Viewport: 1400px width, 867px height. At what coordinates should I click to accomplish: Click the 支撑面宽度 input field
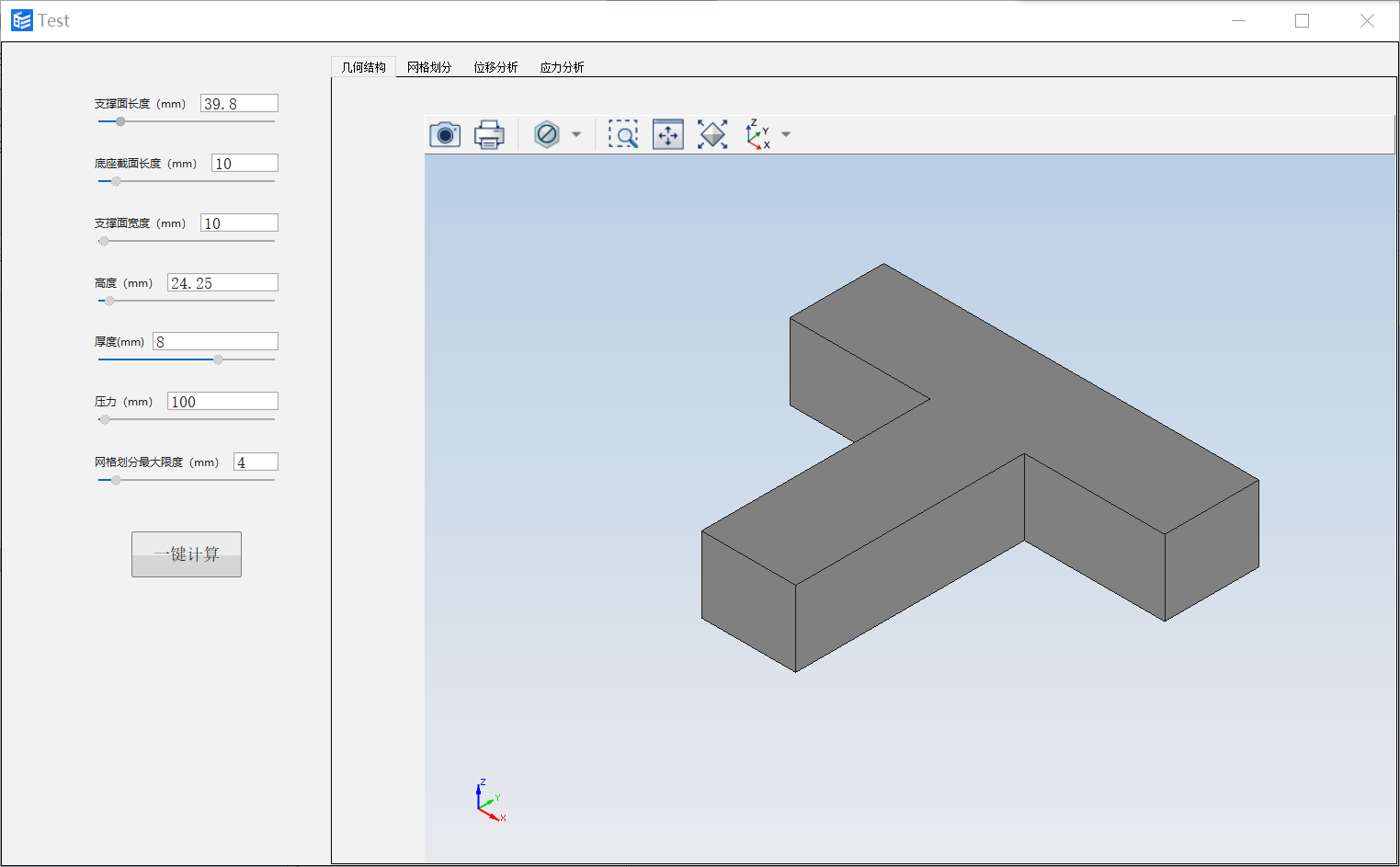tap(239, 222)
